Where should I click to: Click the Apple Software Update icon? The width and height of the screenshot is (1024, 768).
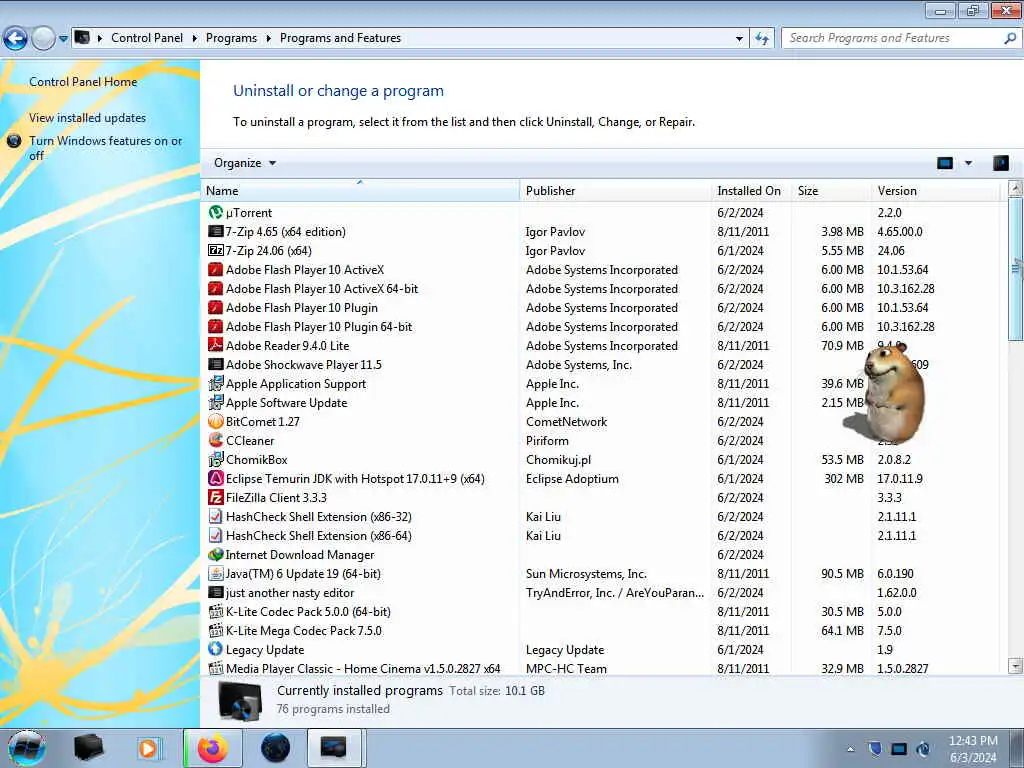[x=216, y=402]
